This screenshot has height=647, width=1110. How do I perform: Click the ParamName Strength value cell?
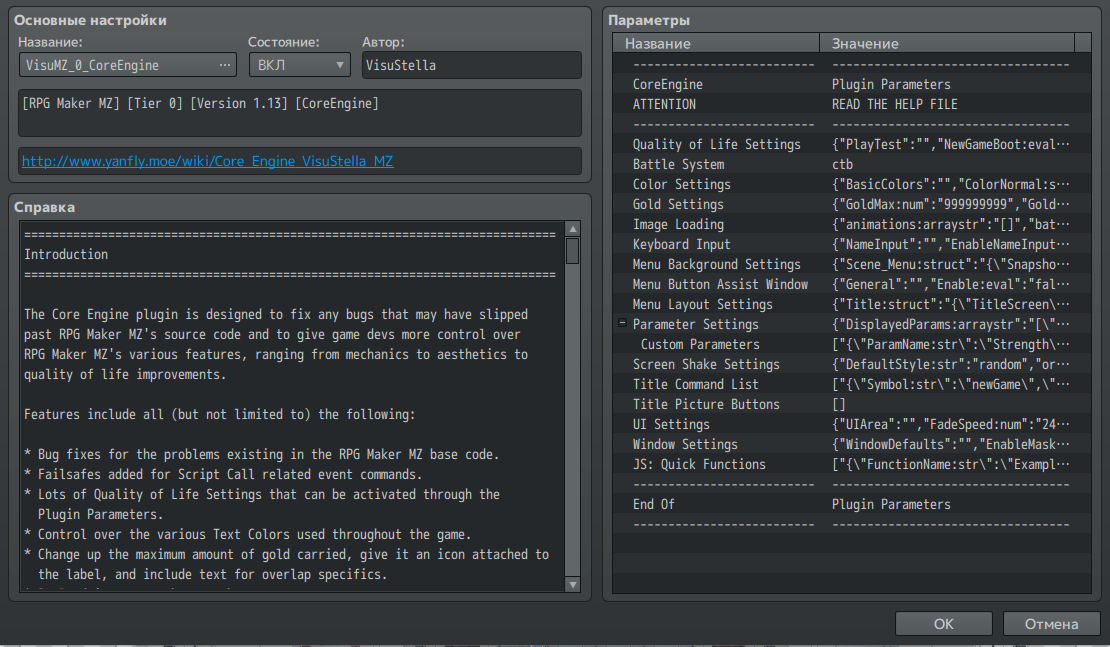point(950,344)
